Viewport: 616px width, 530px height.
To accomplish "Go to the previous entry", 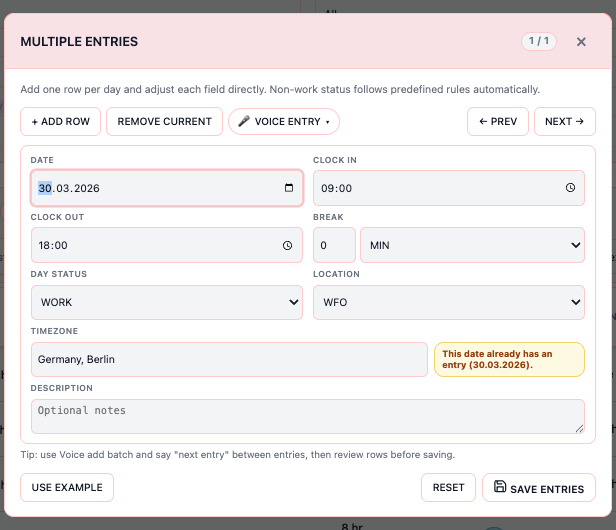I will click(497, 122).
